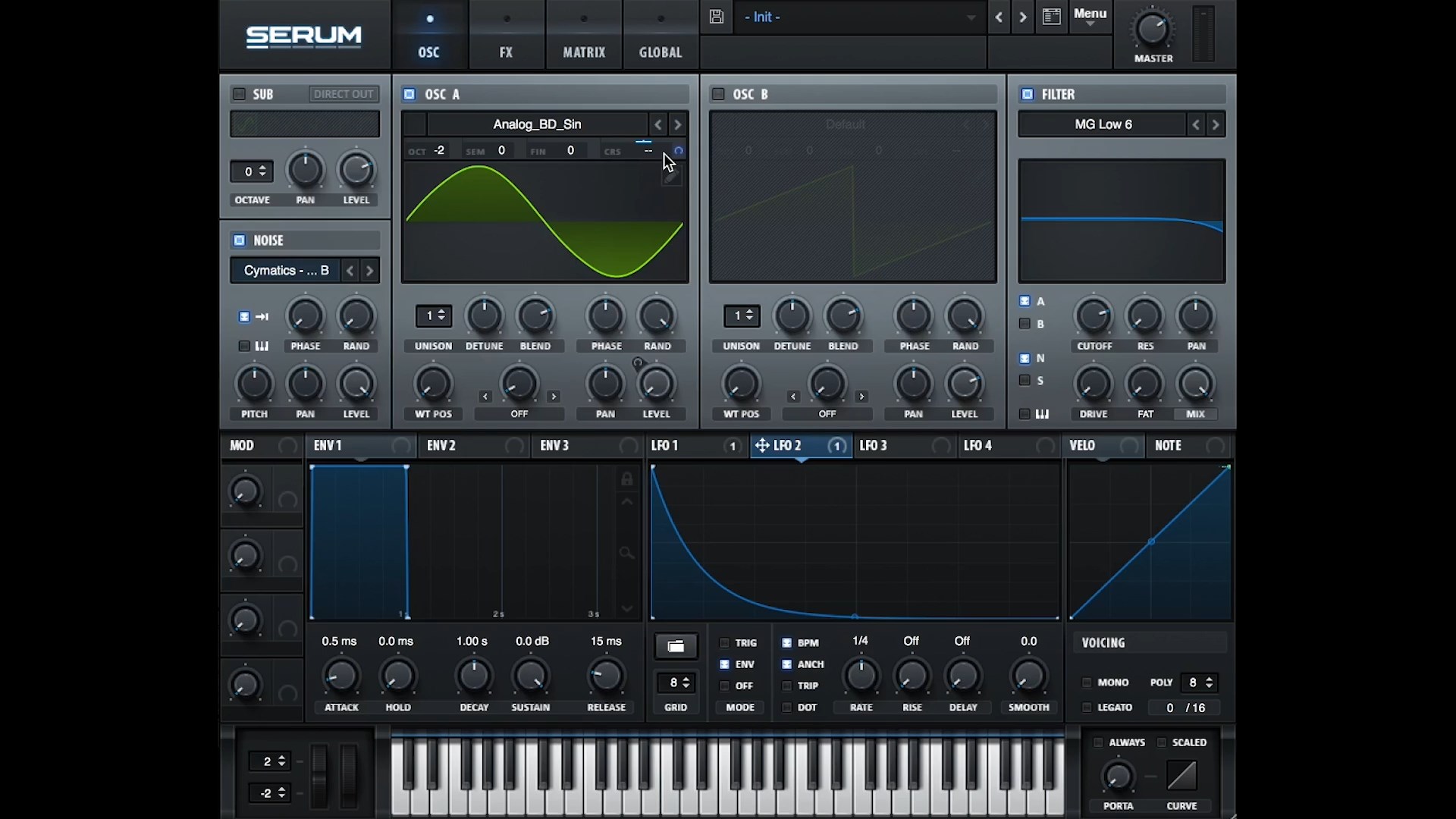Select the ENV 2 envelope
This screenshot has height=819, width=1456.
[441, 445]
